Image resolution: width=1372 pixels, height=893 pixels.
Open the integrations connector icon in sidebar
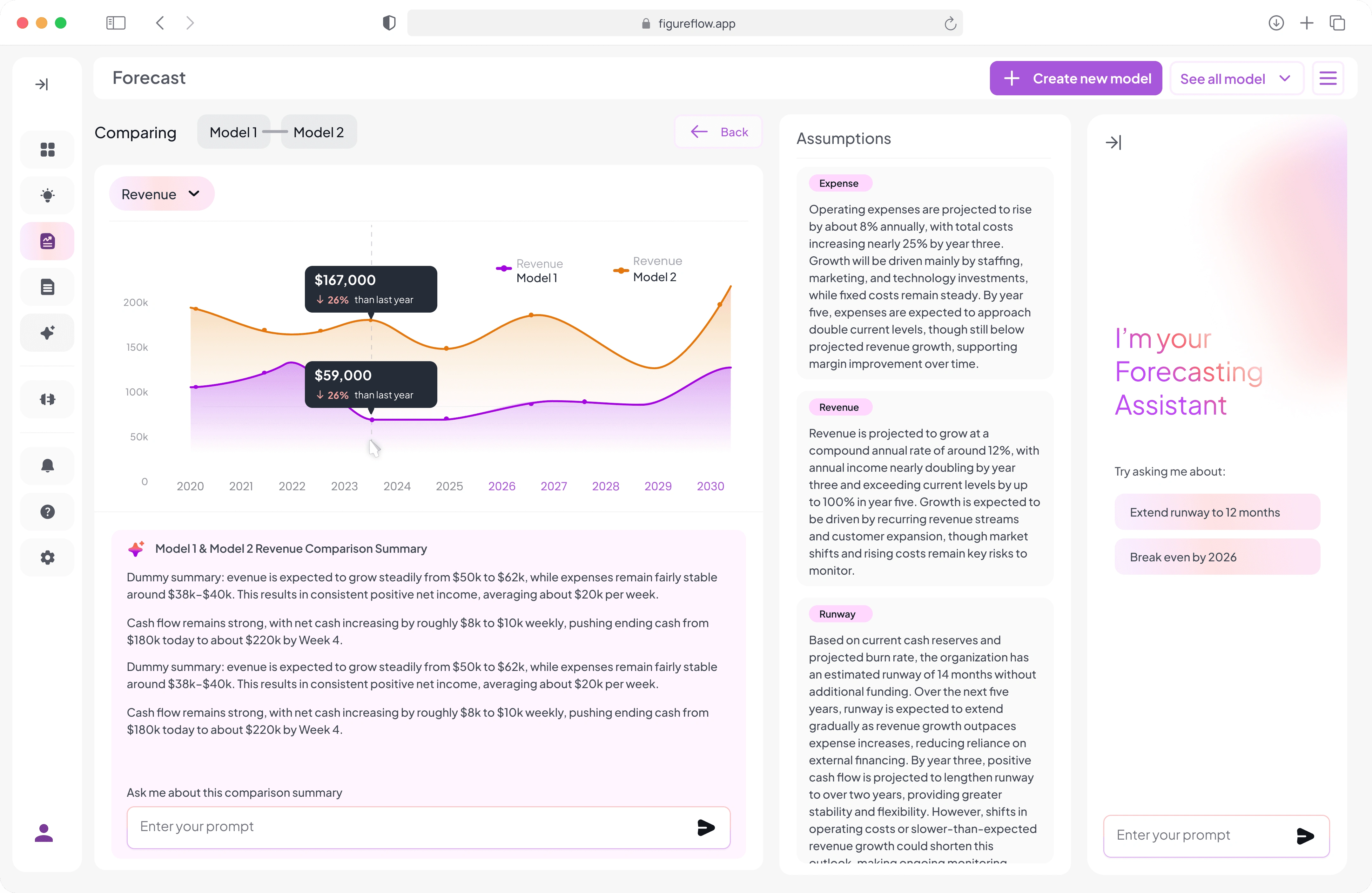tap(47, 400)
